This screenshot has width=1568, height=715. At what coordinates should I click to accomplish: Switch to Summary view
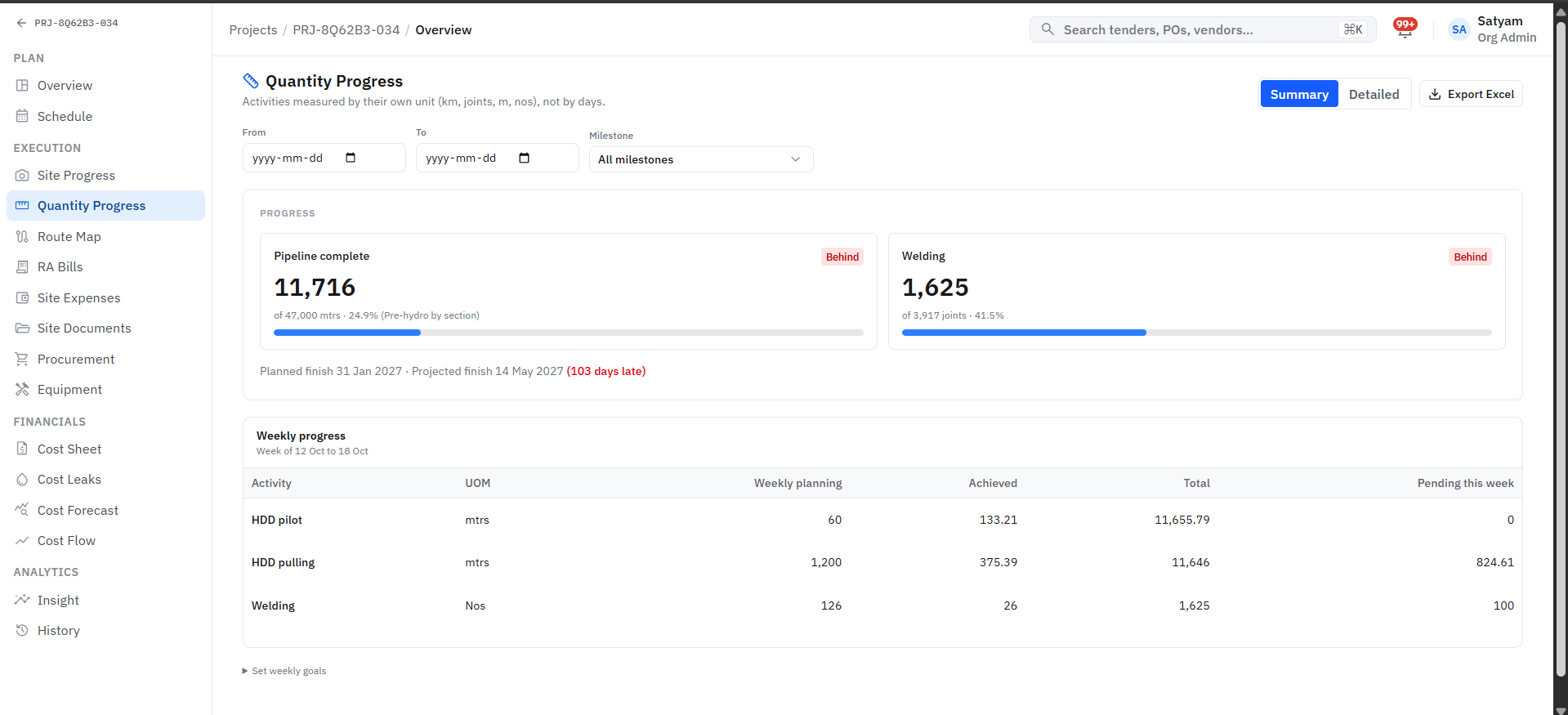1299,94
